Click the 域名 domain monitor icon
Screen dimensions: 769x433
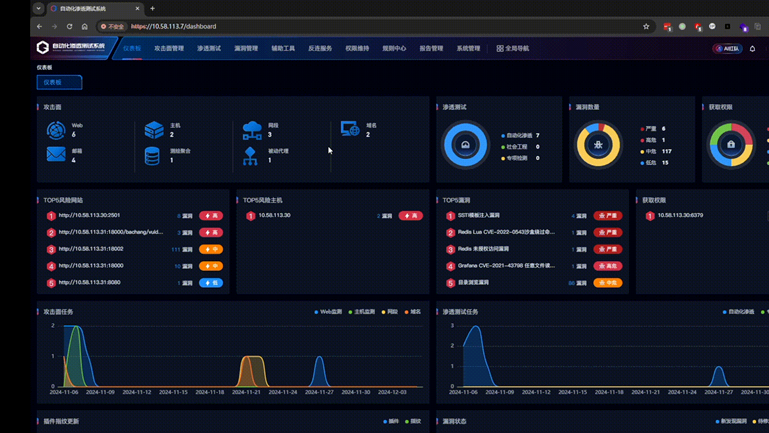[349, 129]
